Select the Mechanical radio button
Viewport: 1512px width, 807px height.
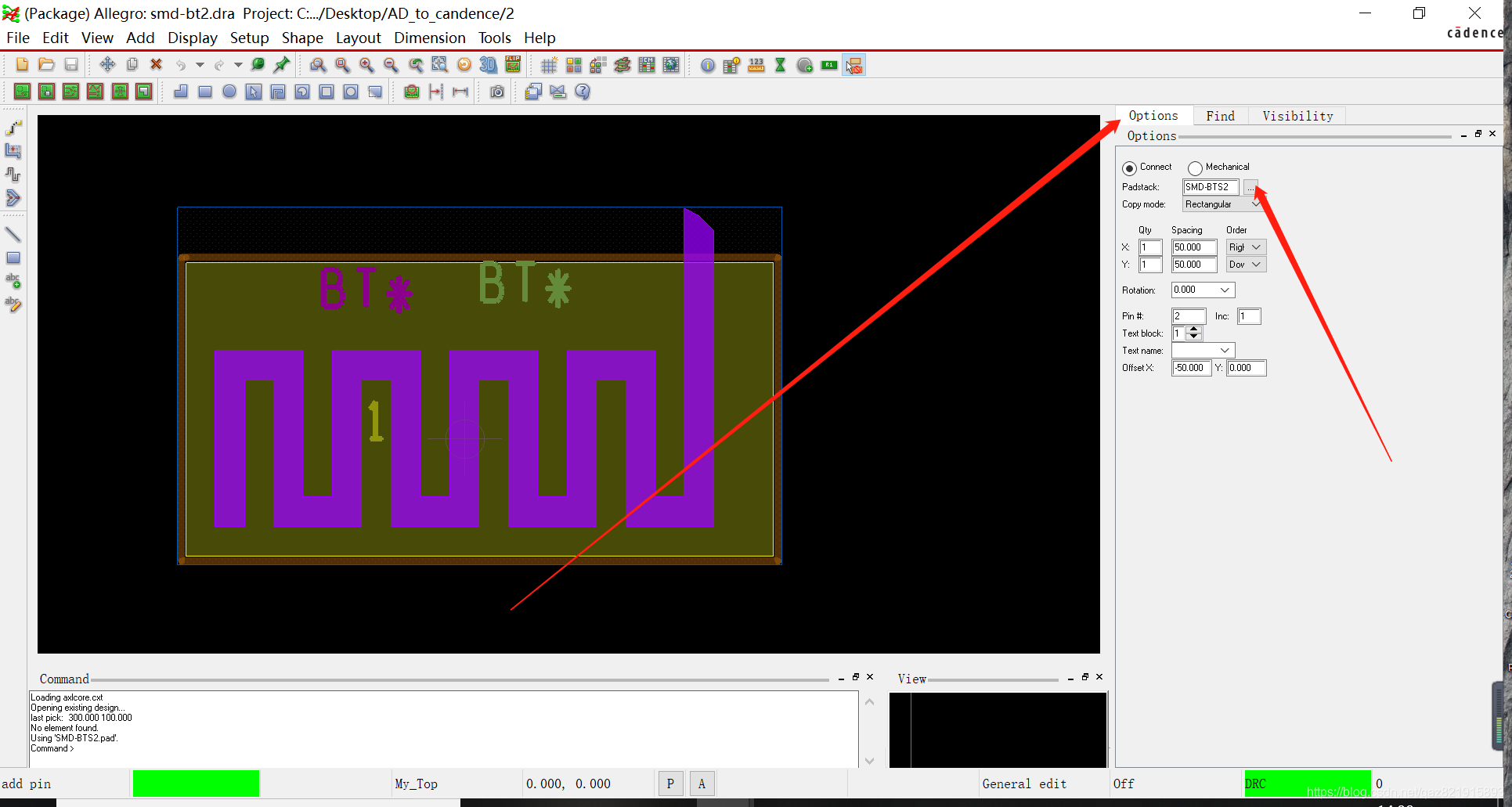tap(1195, 168)
